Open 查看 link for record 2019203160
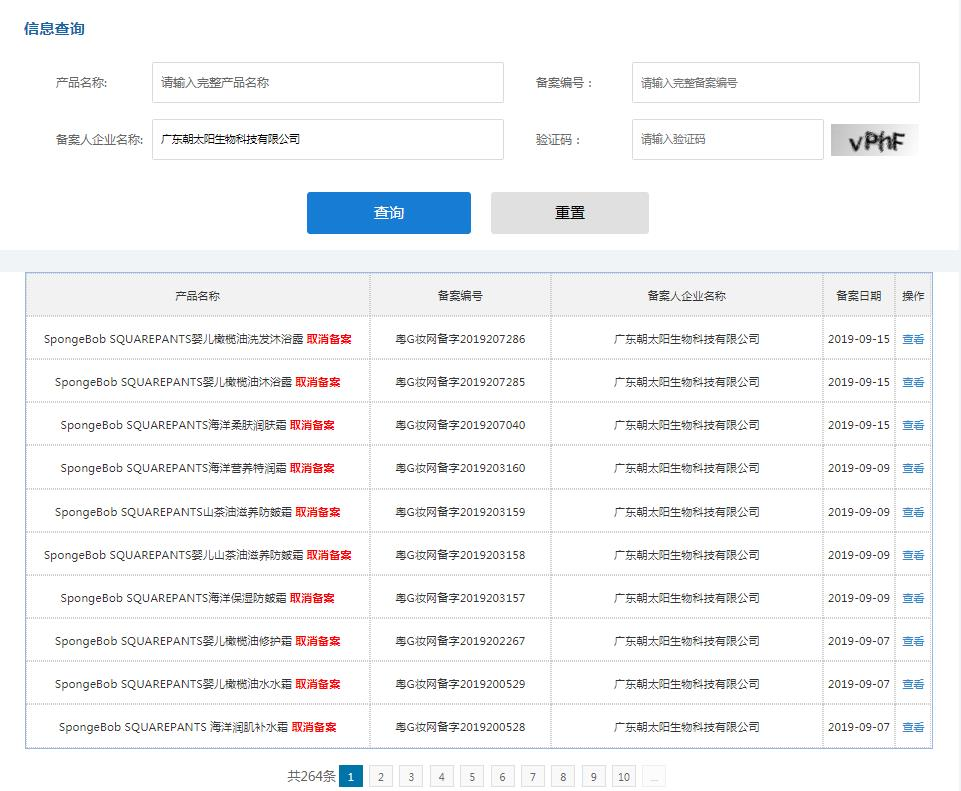This screenshot has width=961, height=791. (912, 468)
